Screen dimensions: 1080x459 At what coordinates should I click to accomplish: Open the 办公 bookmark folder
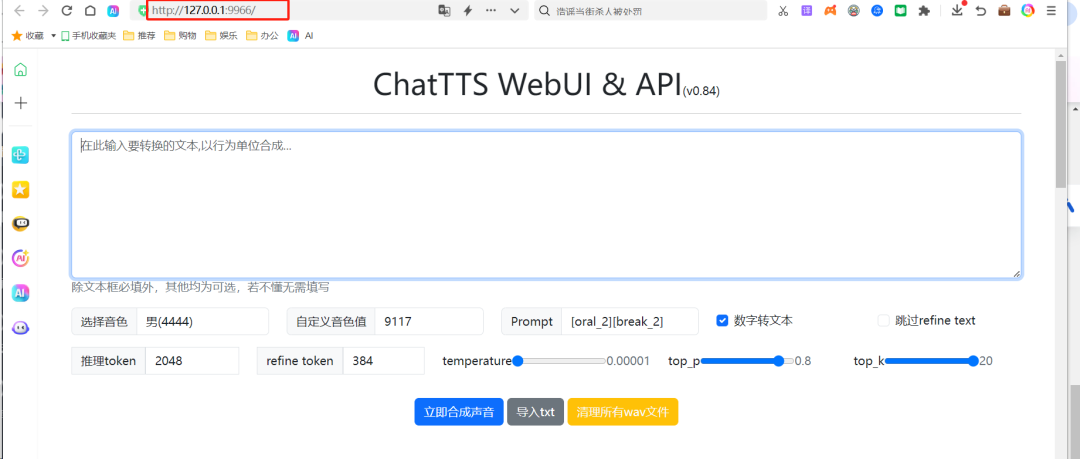click(x=262, y=36)
